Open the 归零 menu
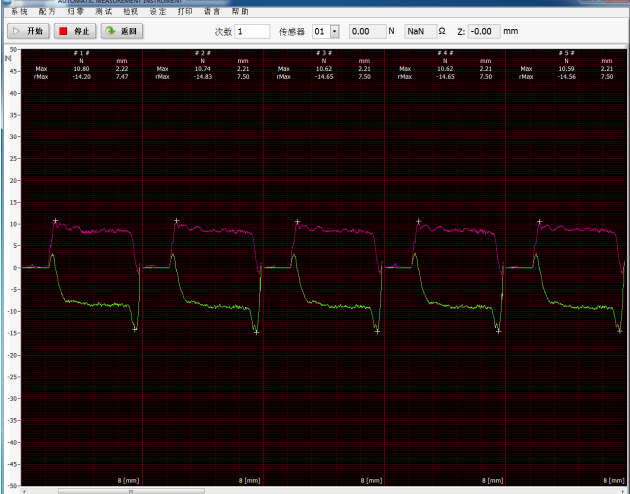630x494 pixels. (75, 12)
